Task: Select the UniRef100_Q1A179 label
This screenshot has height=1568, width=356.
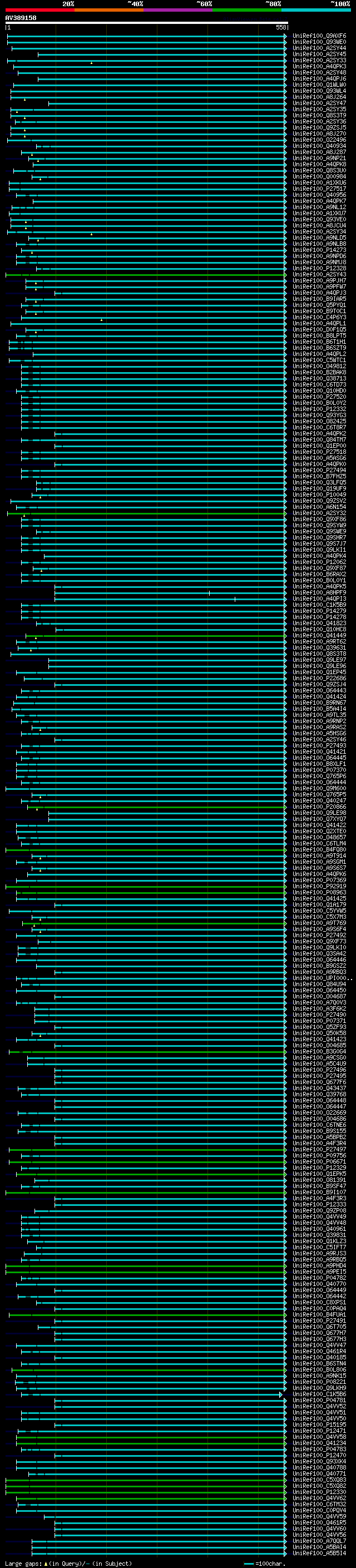Action: tap(319, 904)
